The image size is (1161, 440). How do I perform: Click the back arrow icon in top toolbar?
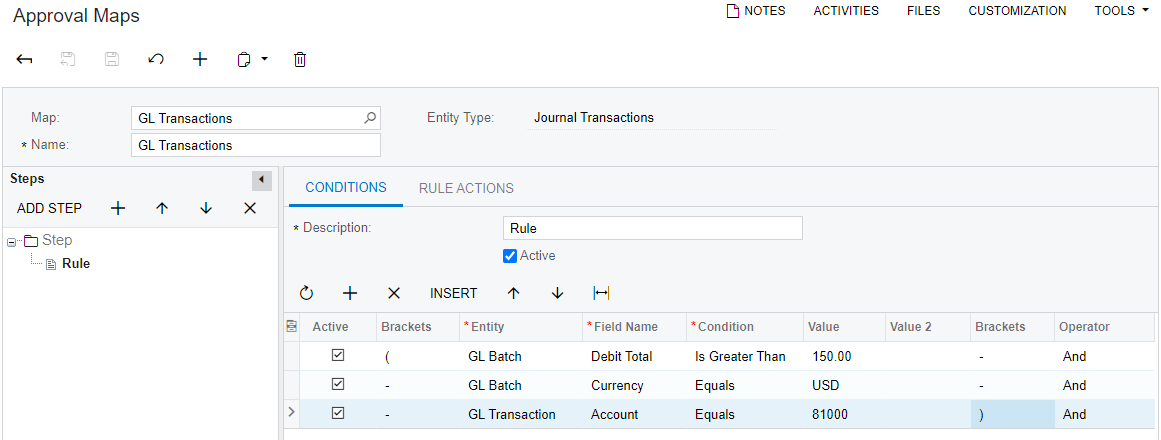(x=25, y=60)
